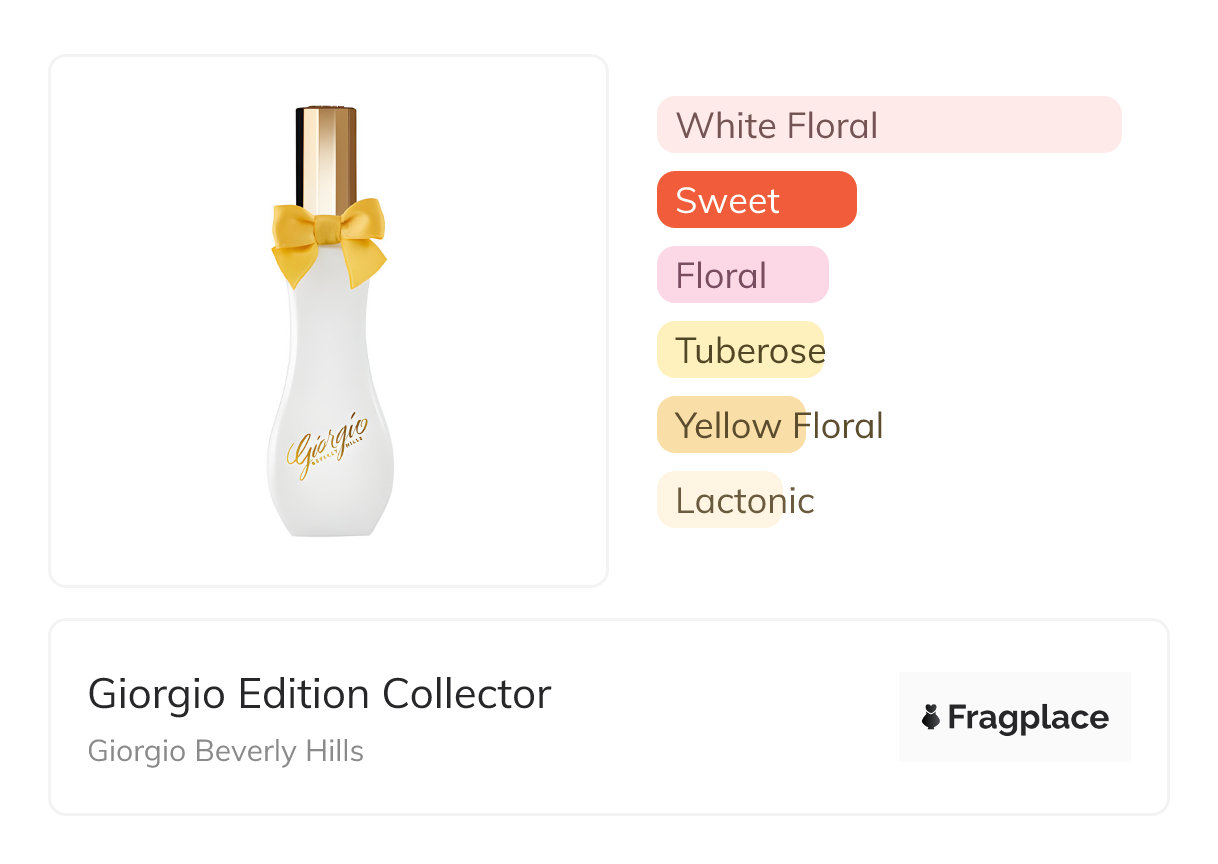Click the word 'Yellow' in the accord list
Viewport: 1218px width, 864px height.
click(x=728, y=426)
